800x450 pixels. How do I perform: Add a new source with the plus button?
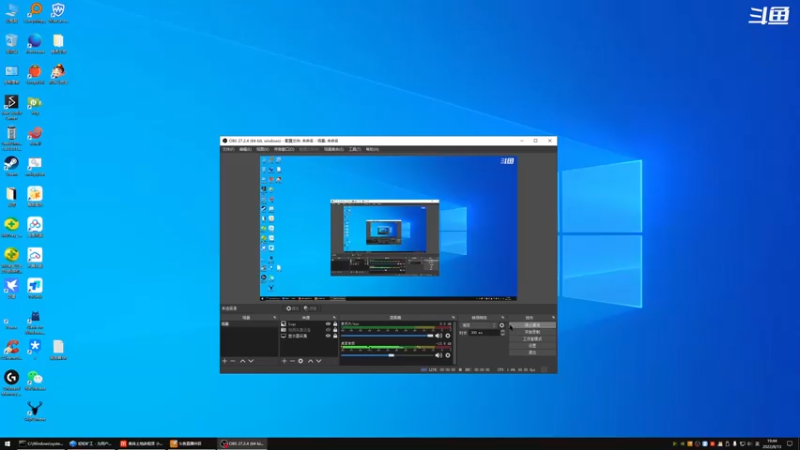coord(284,361)
